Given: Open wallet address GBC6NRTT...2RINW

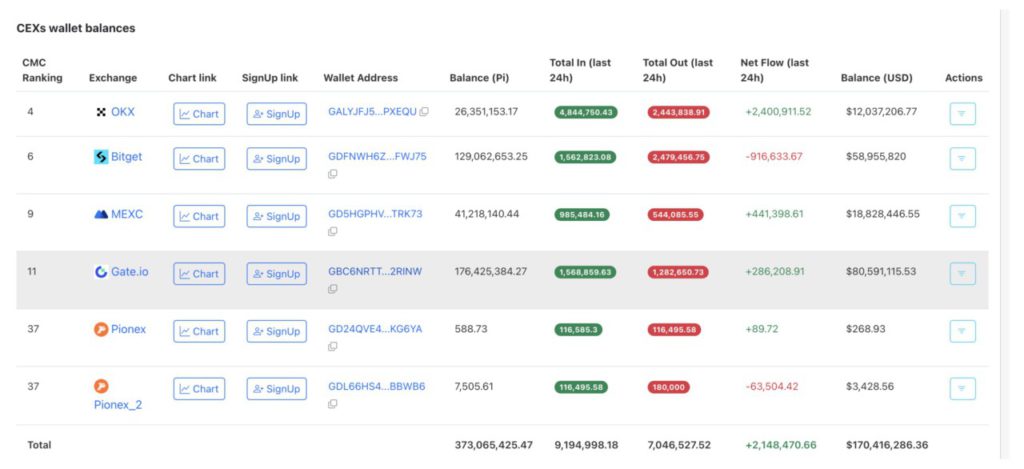Looking at the screenshot, I should tap(375, 272).
